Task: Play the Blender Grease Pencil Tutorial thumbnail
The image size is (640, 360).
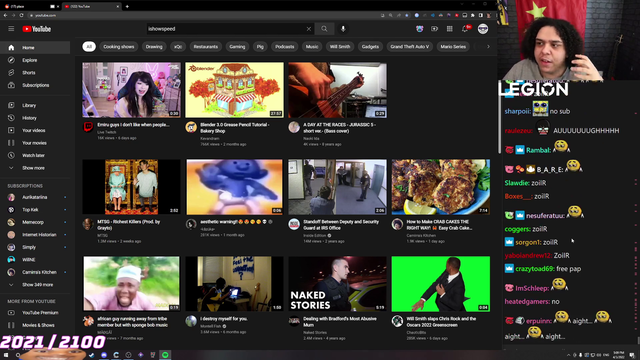Action: (x=234, y=90)
